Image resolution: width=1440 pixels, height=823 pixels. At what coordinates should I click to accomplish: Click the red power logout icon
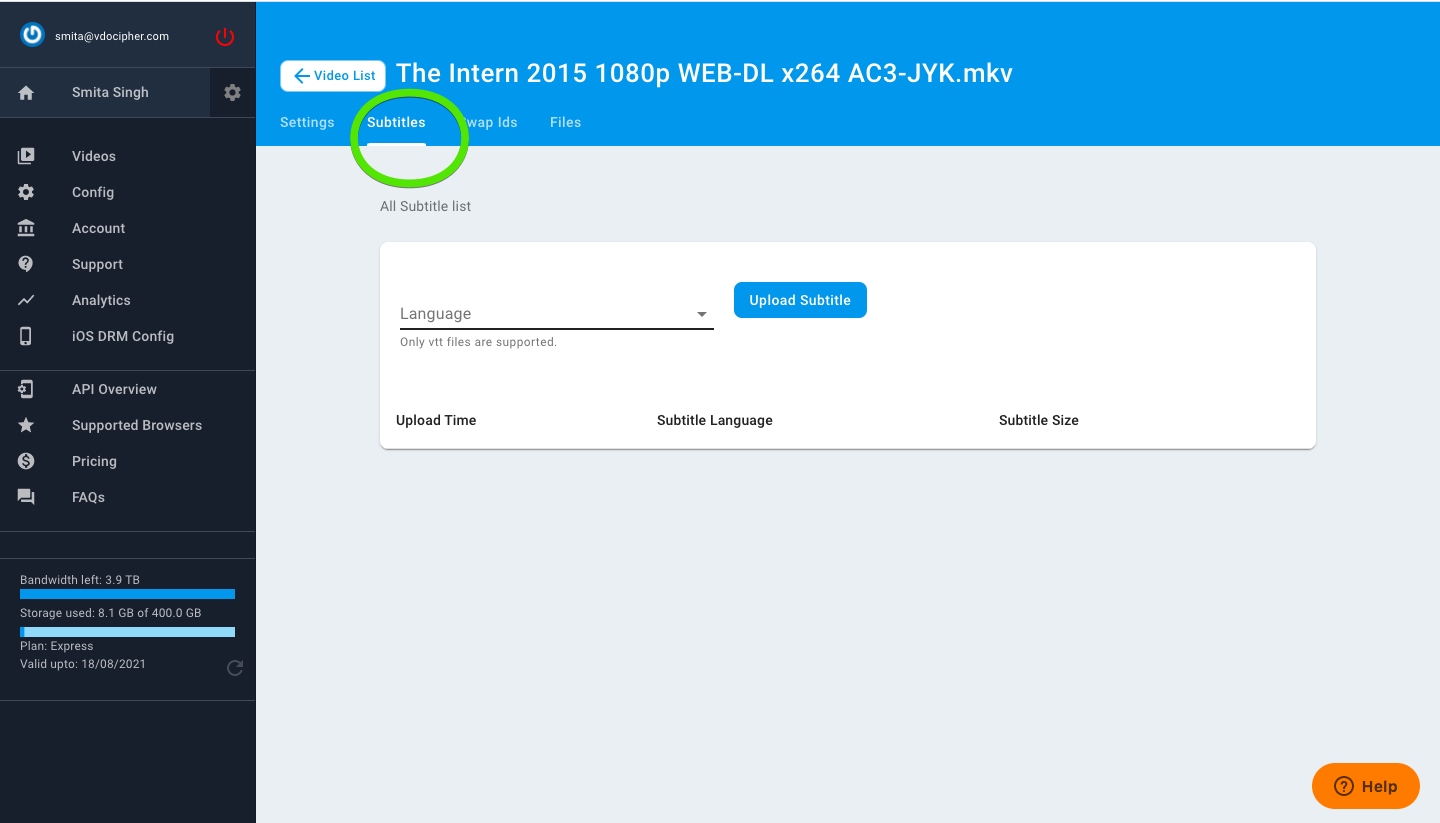225,37
